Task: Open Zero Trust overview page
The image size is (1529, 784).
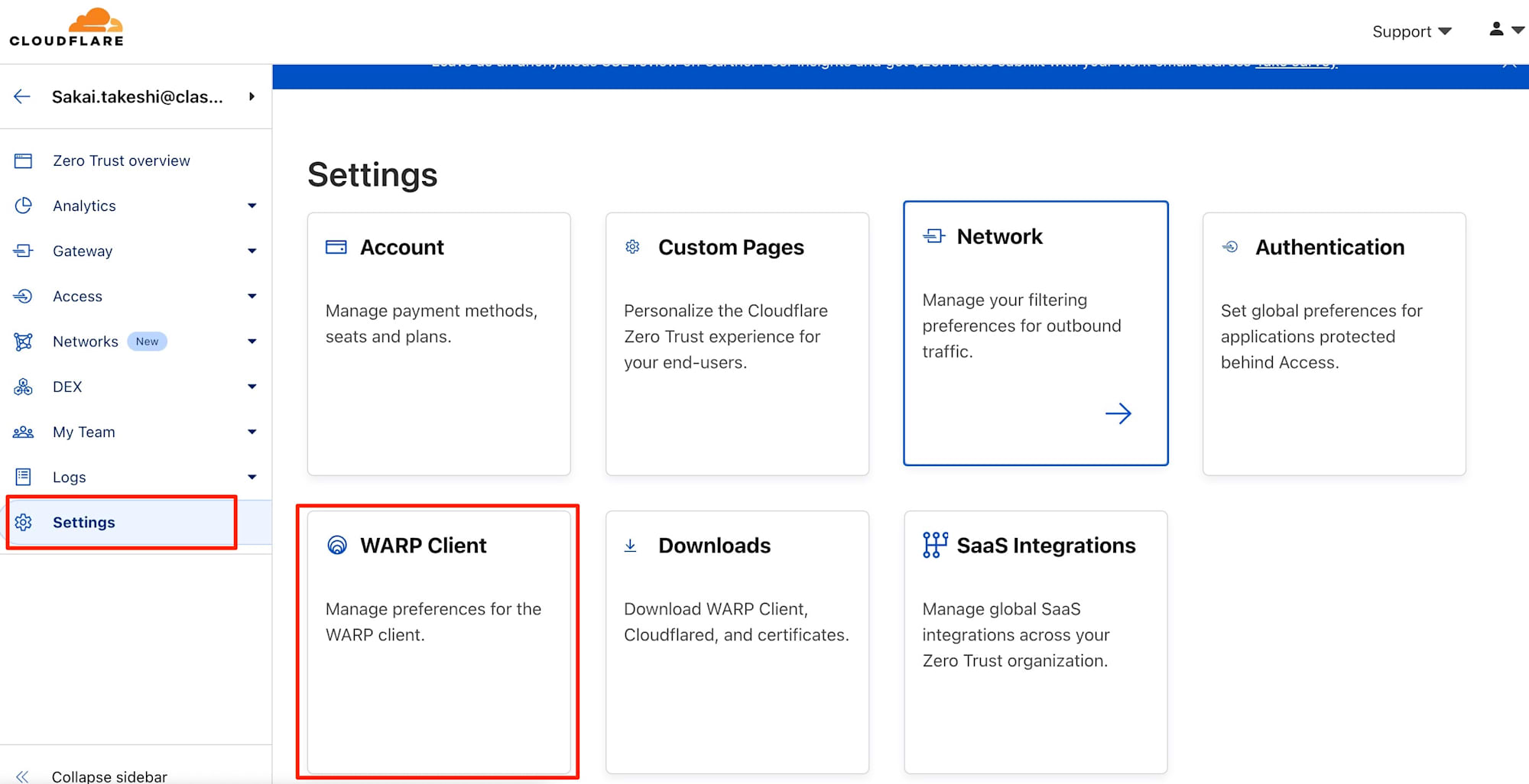Action: [x=122, y=160]
